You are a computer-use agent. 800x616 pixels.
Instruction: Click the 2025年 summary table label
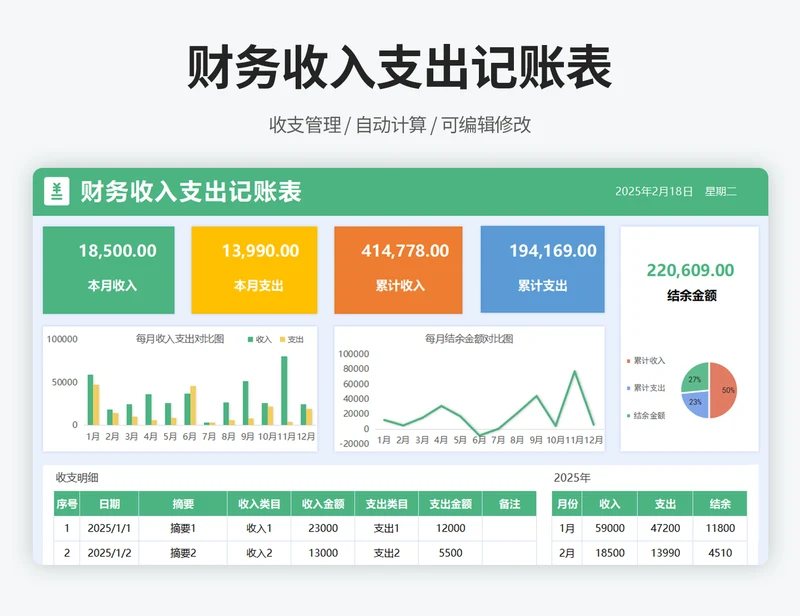coord(572,478)
